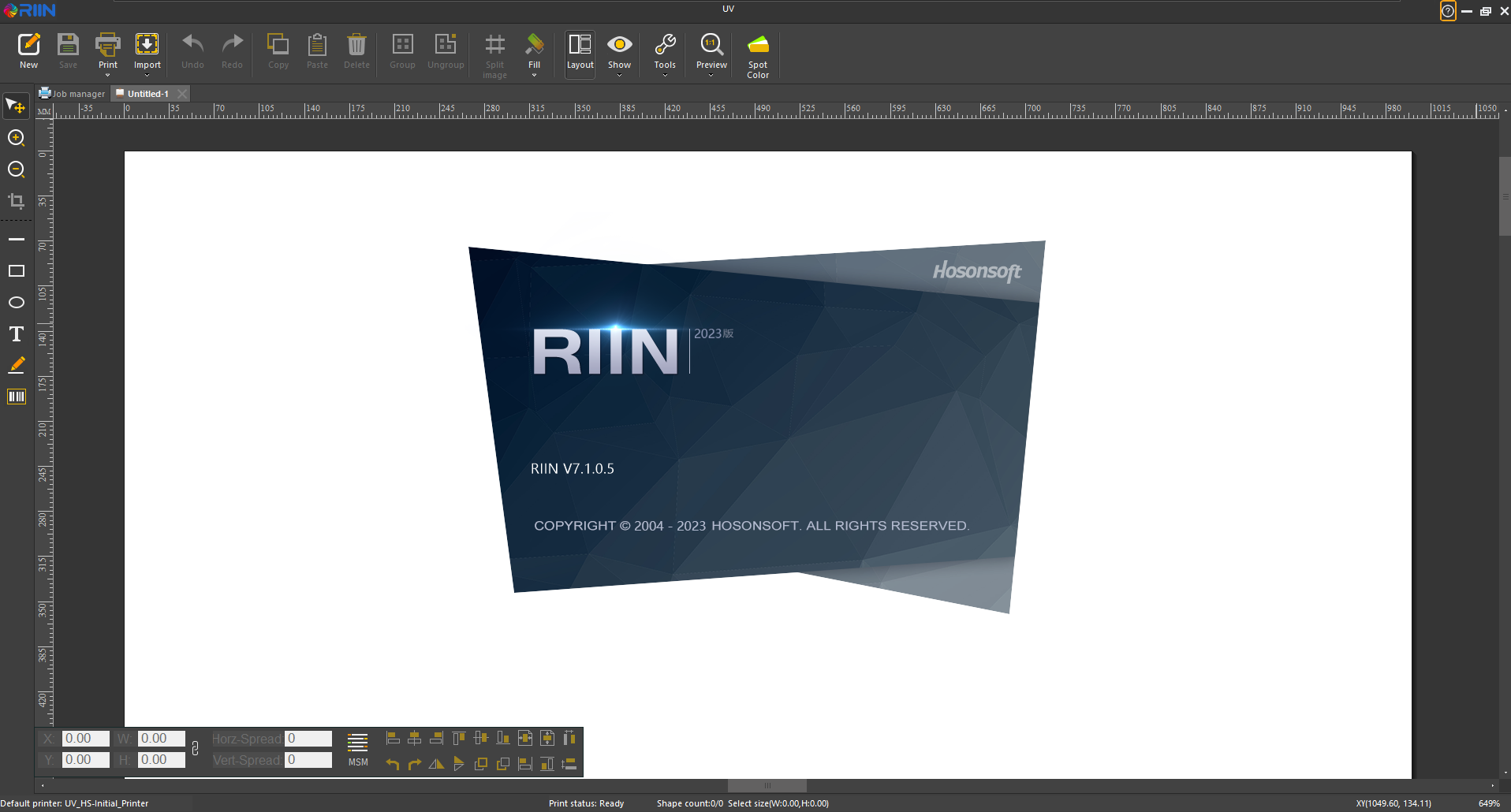Open help via the question mark icon
Screen dimensions: 1511x812
pyautogui.click(x=1448, y=11)
